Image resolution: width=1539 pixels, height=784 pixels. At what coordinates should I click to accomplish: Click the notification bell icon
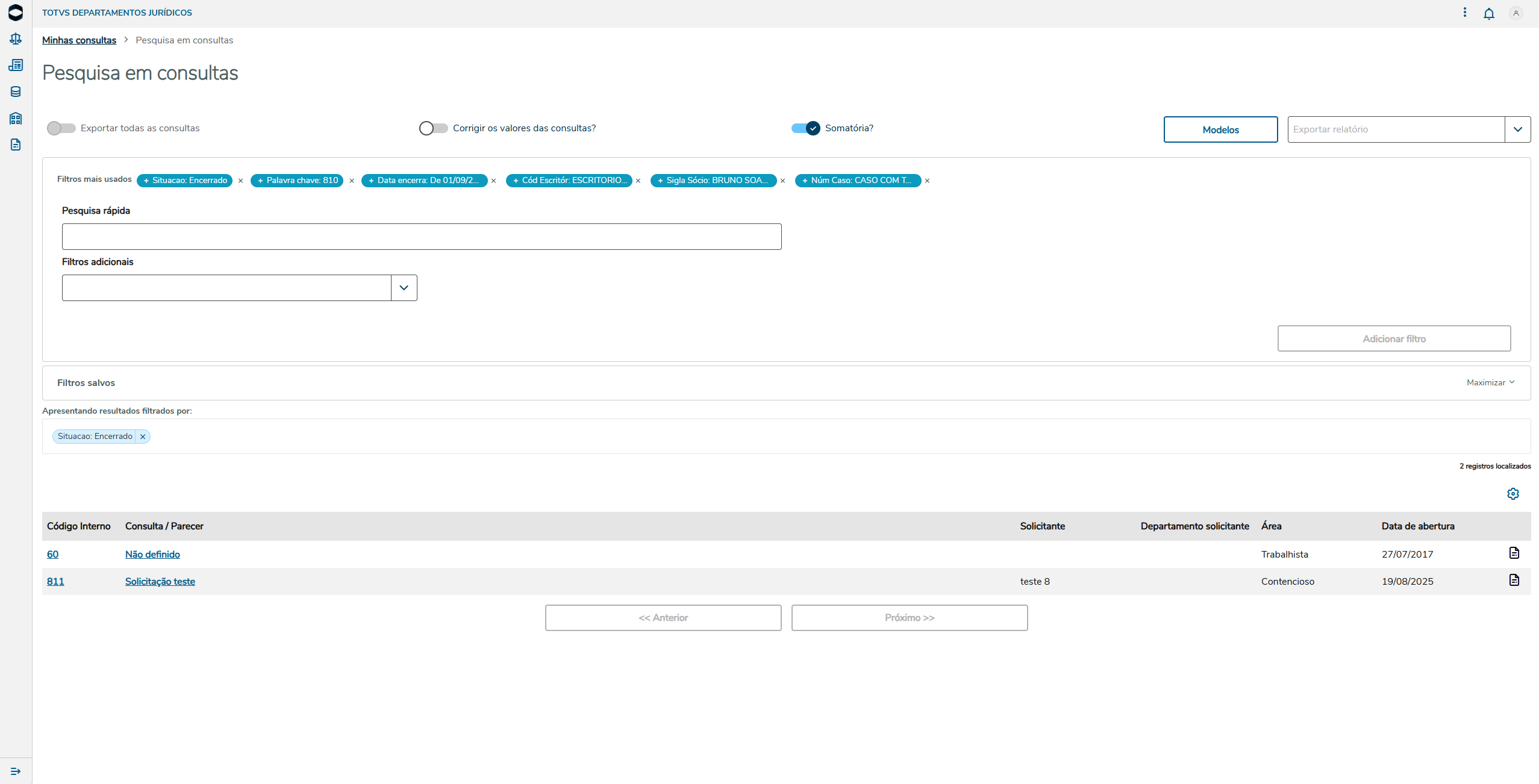pos(1488,13)
